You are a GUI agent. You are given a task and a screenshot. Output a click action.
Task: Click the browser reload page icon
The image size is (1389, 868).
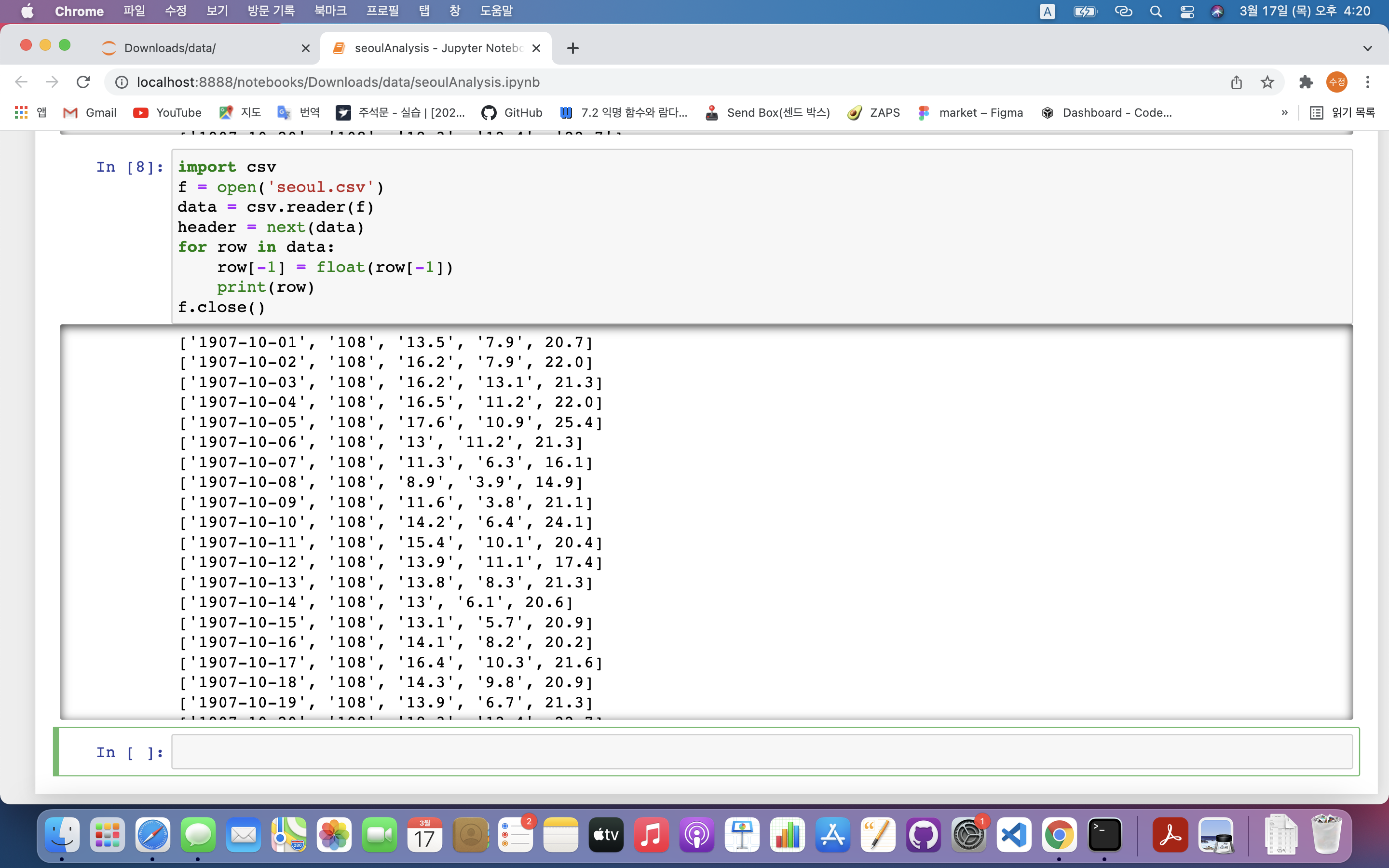tap(83, 82)
